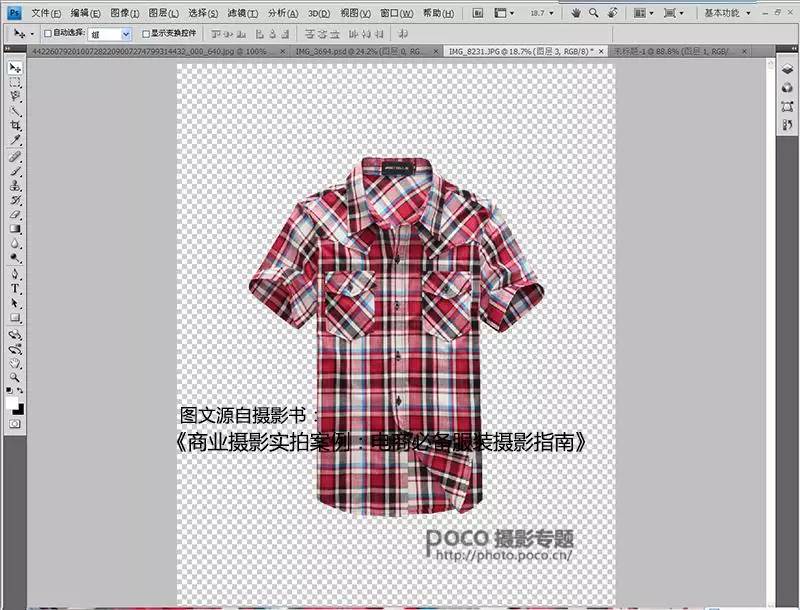Enable the 自动选择 checkbox
The image size is (800, 610).
(47, 33)
